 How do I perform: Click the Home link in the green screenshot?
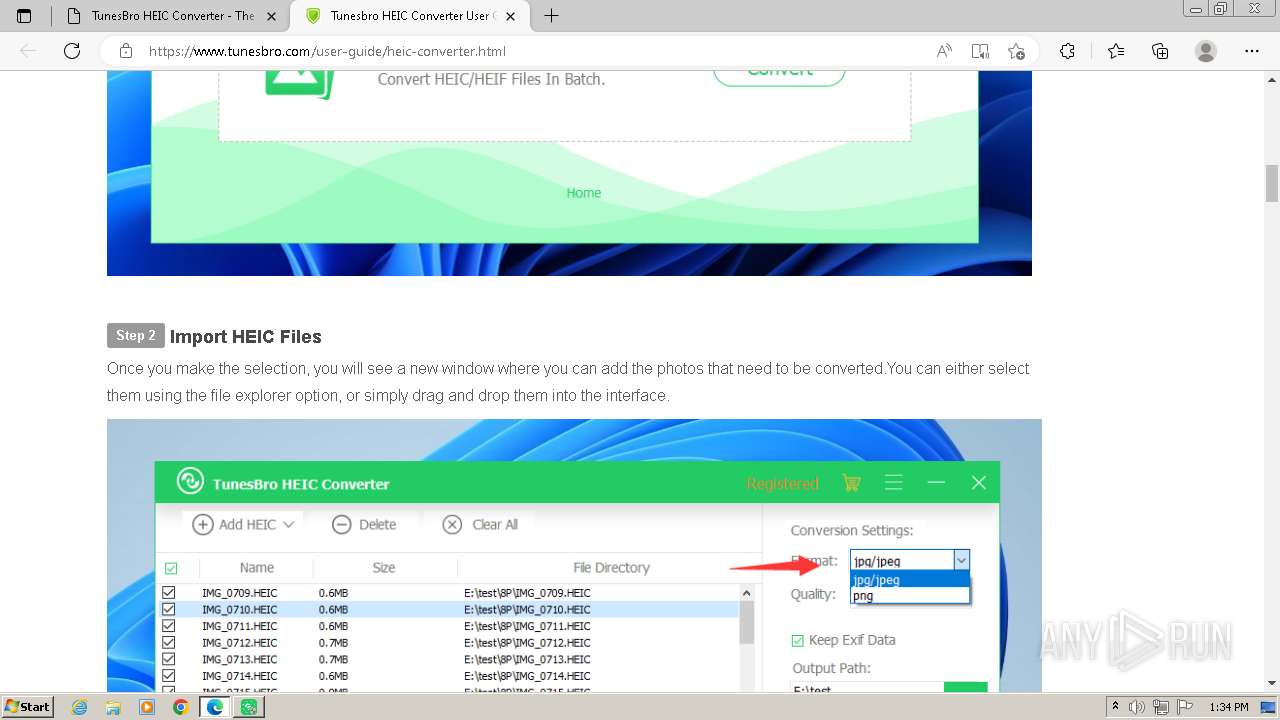(584, 193)
